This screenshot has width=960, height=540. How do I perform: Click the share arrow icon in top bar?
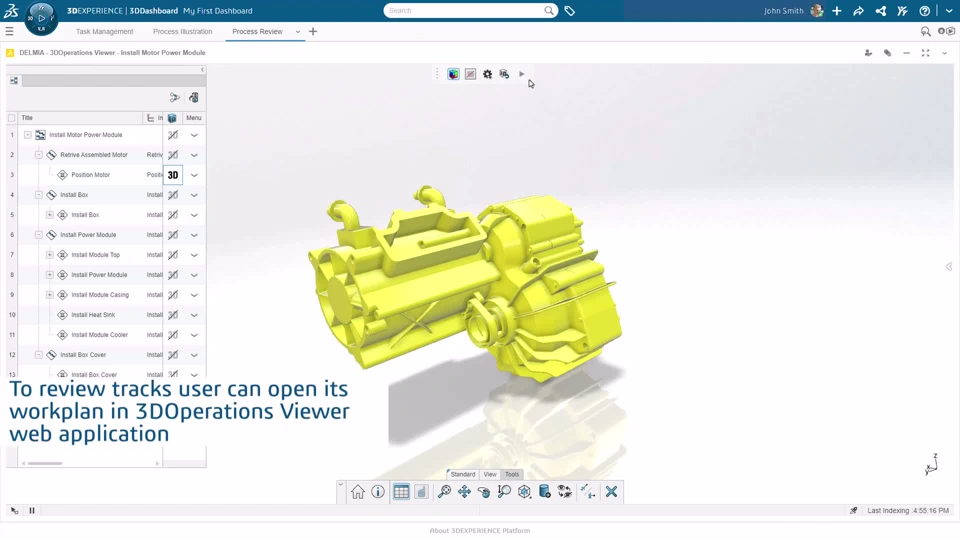point(858,10)
